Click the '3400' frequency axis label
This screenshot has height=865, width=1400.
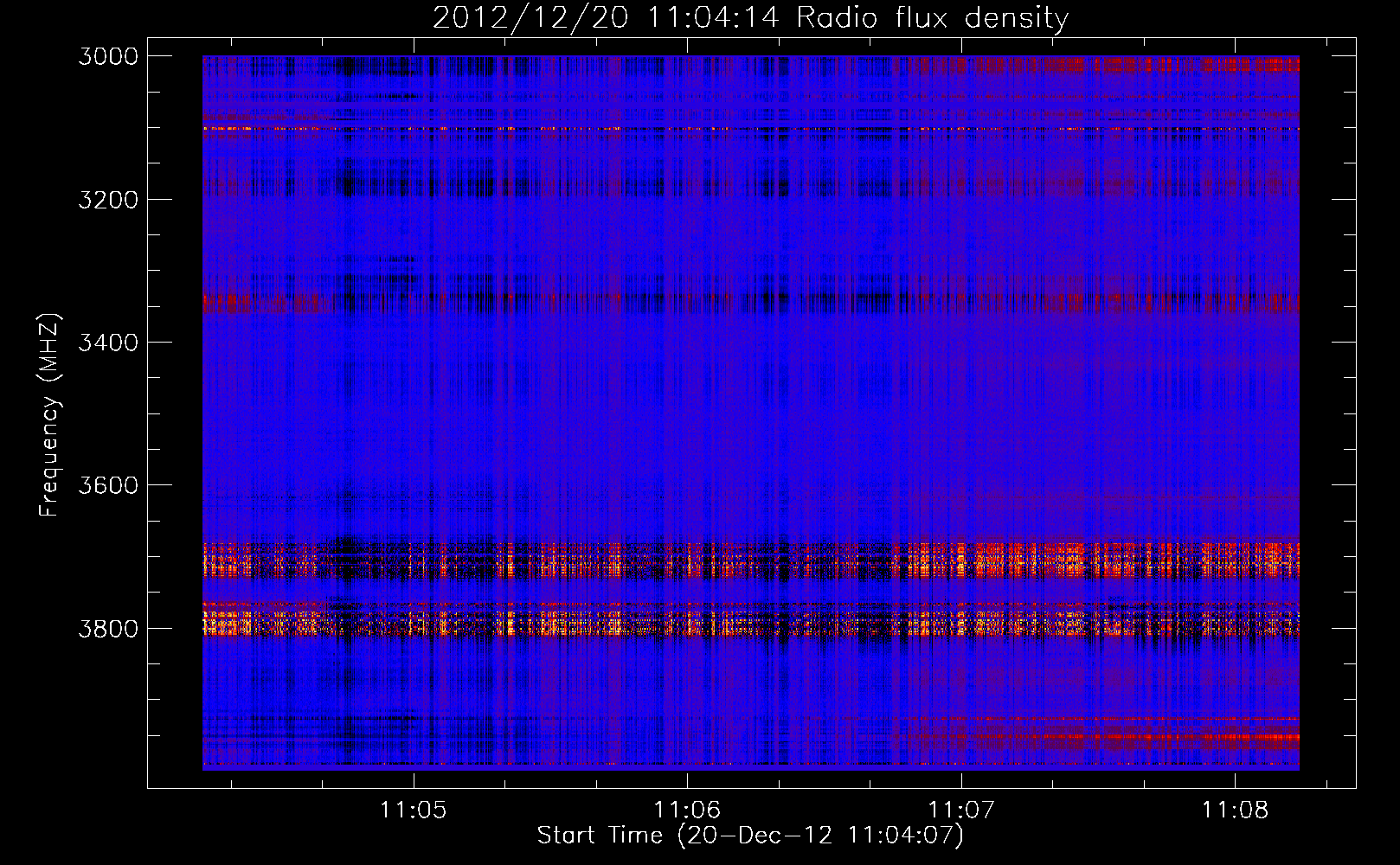pyautogui.click(x=108, y=343)
